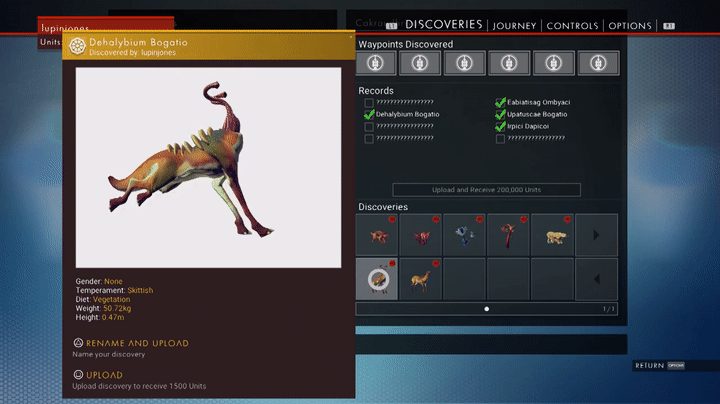This screenshot has height=404, width=720.
Task: Click the Weight 50.72kg value
Action: point(117,308)
